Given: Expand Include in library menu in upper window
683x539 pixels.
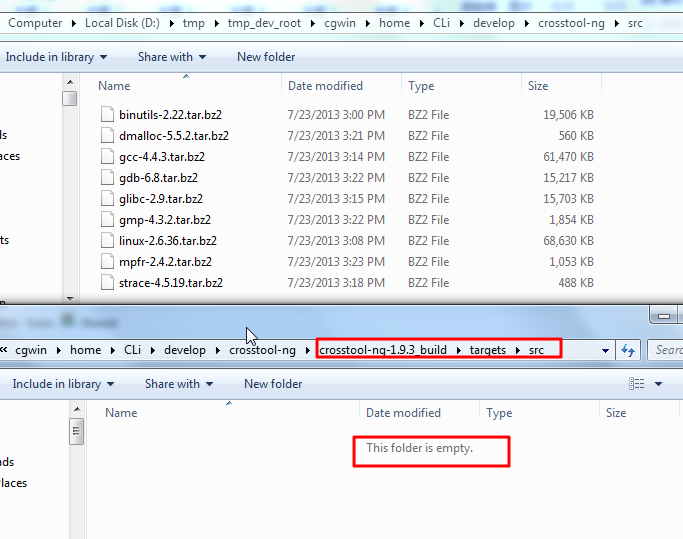Looking at the screenshot, I should (56, 57).
